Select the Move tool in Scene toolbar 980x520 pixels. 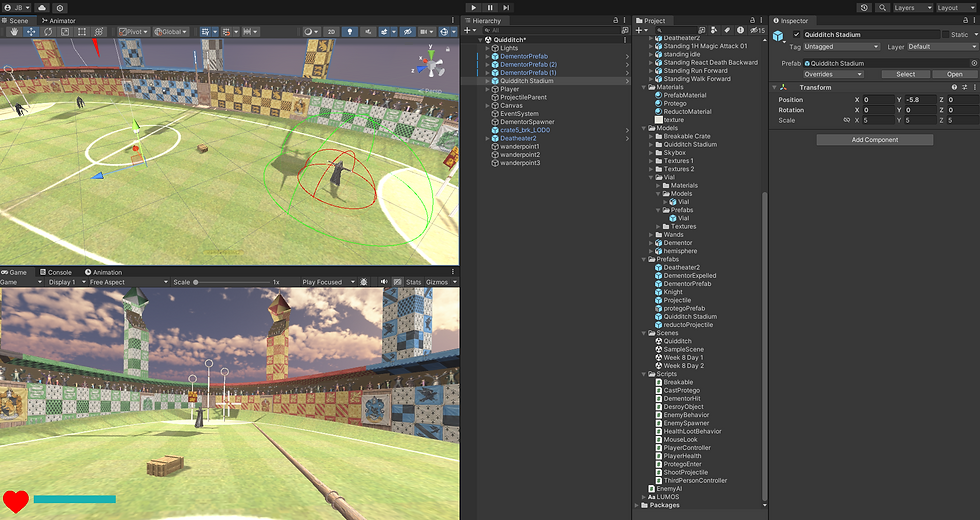tap(31, 32)
